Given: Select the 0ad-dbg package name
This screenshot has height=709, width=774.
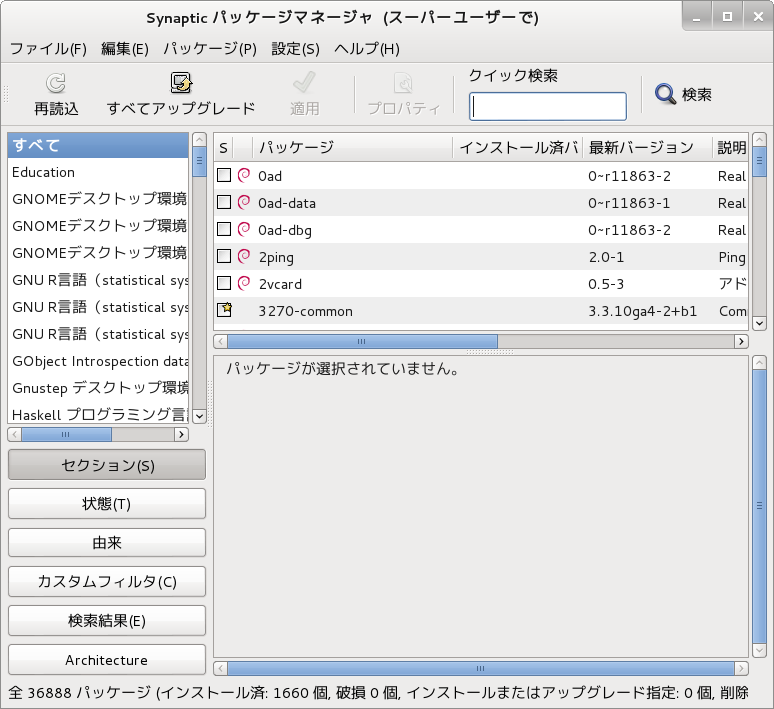Looking at the screenshot, I should click(285, 231).
